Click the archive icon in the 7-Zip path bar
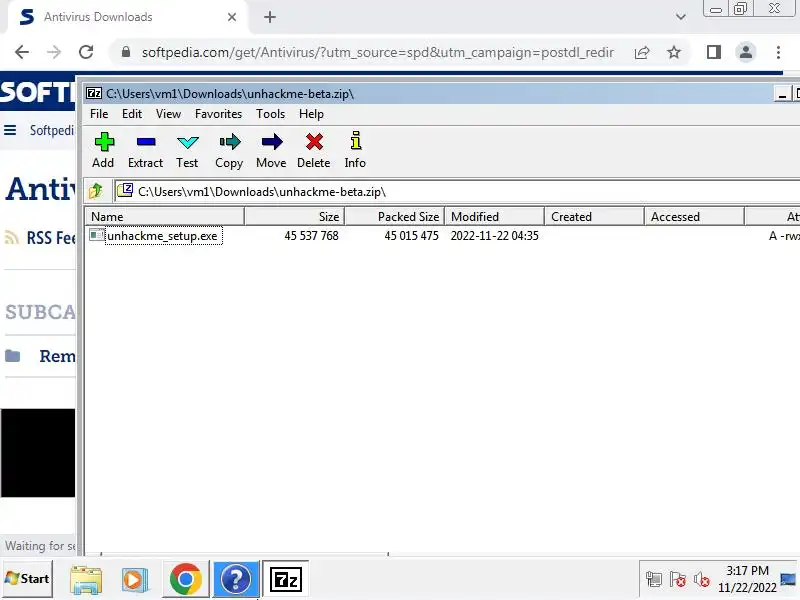Screen dimensions: 800x600 (125, 191)
